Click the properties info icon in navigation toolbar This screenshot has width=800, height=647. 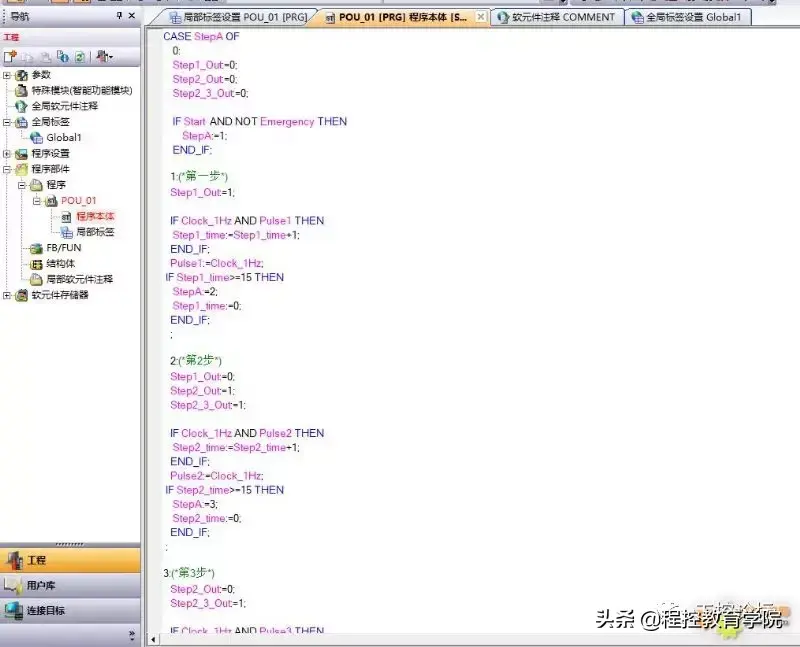(x=63, y=57)
